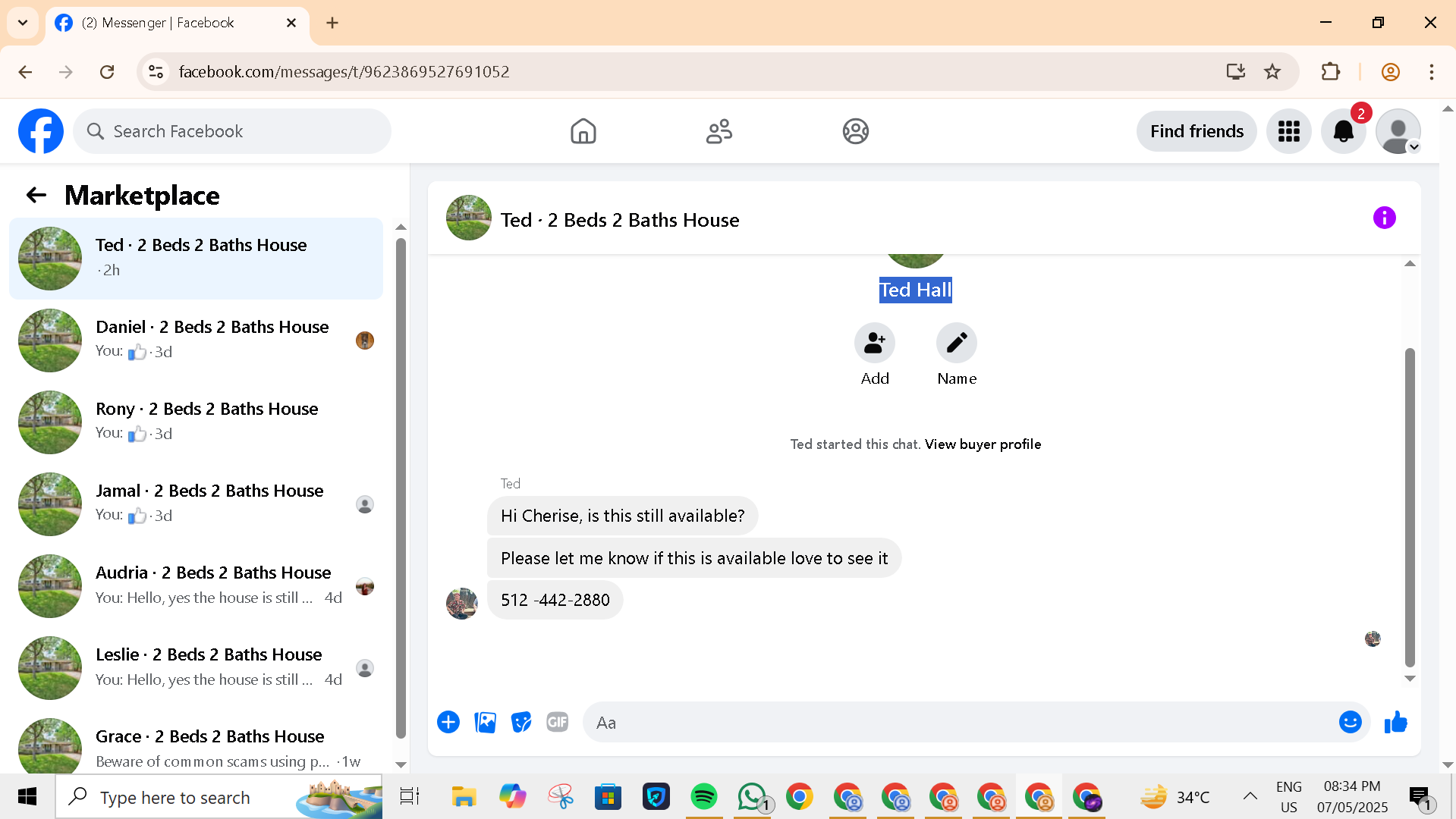Open Chrome extensions puzzle icon

[x=1330, y=72]
